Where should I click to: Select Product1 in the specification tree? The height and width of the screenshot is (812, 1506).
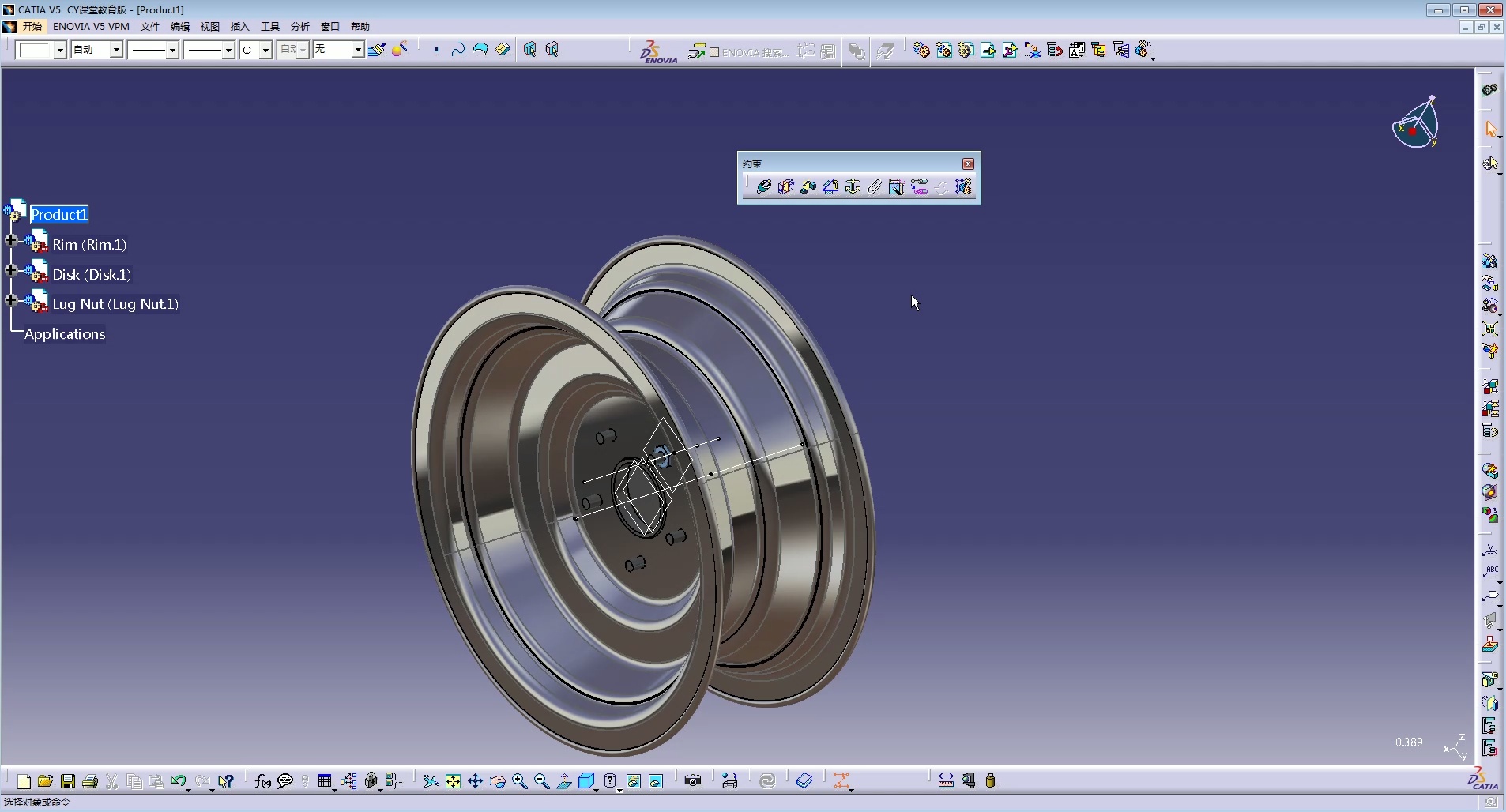point(58,215)
